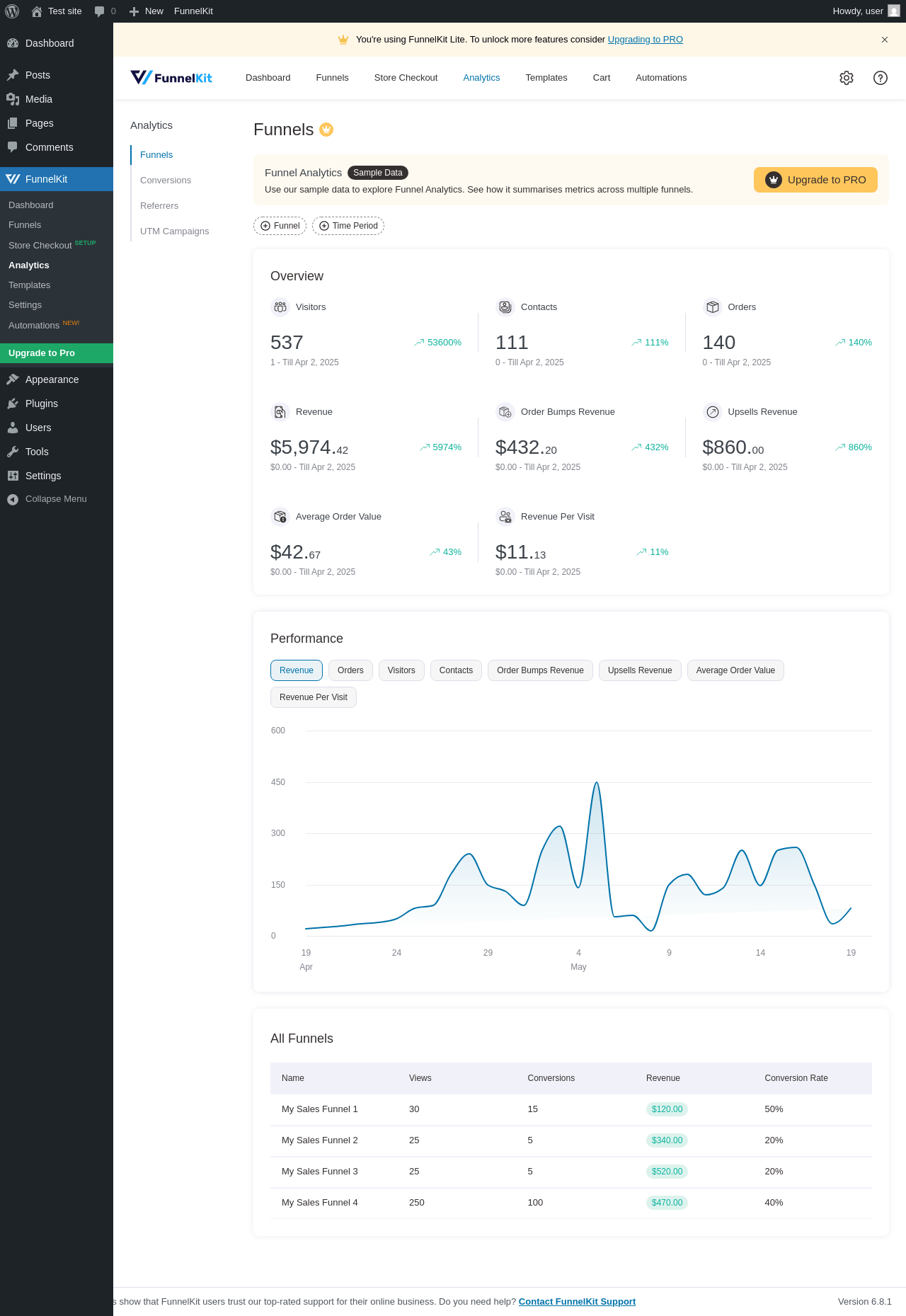Click the WordPress logo in admin bar
The width and height of the screenshot is (906, 1316).
tap(12, 11)
